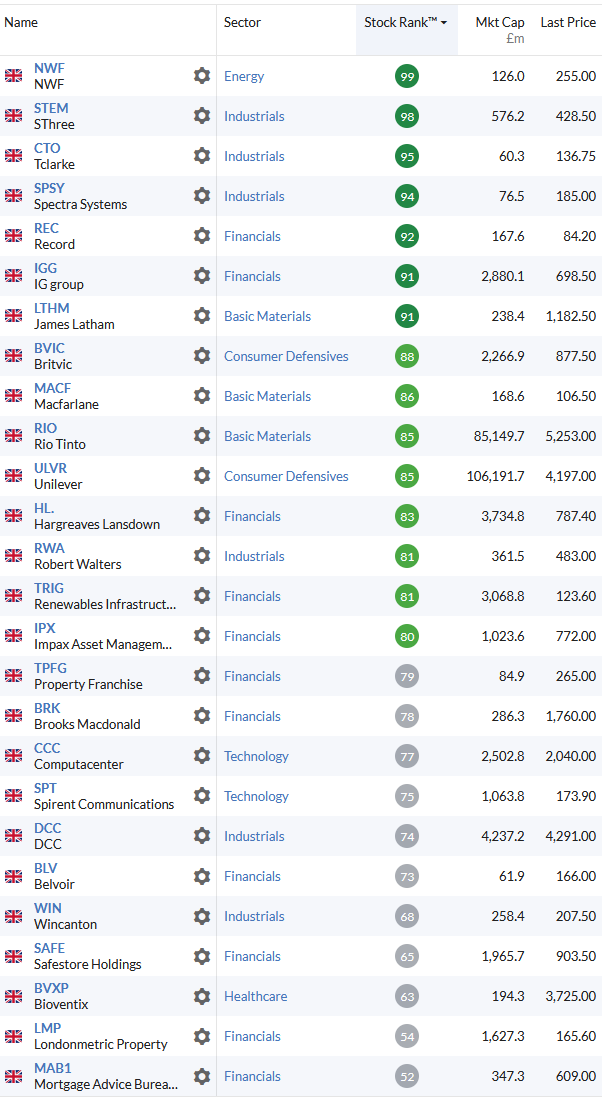This screenshot has width=602, height=1103.
Task: Sort by the Sector column header
Action: pos(242,23)
